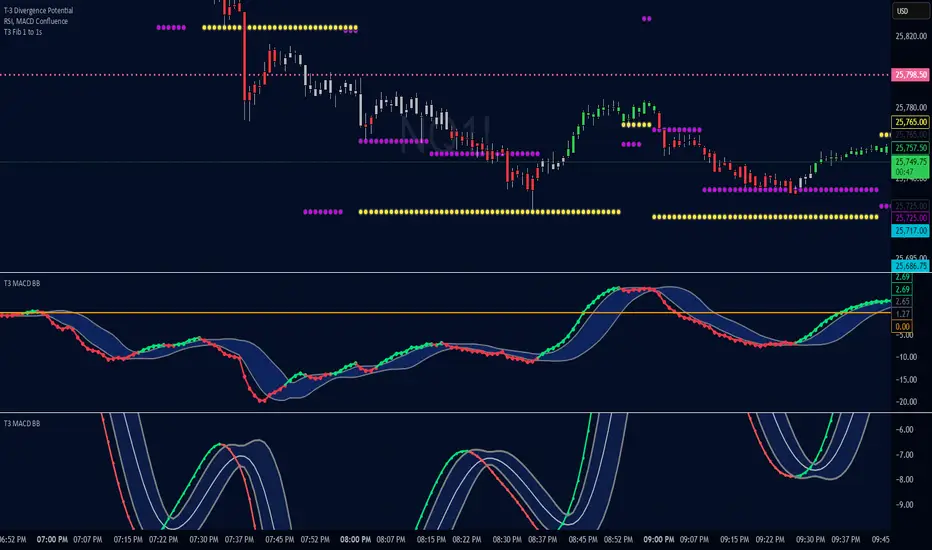Select the cyan 25,686.75 price tag
The height and width of the screenshot is (550, 932).
909,266
